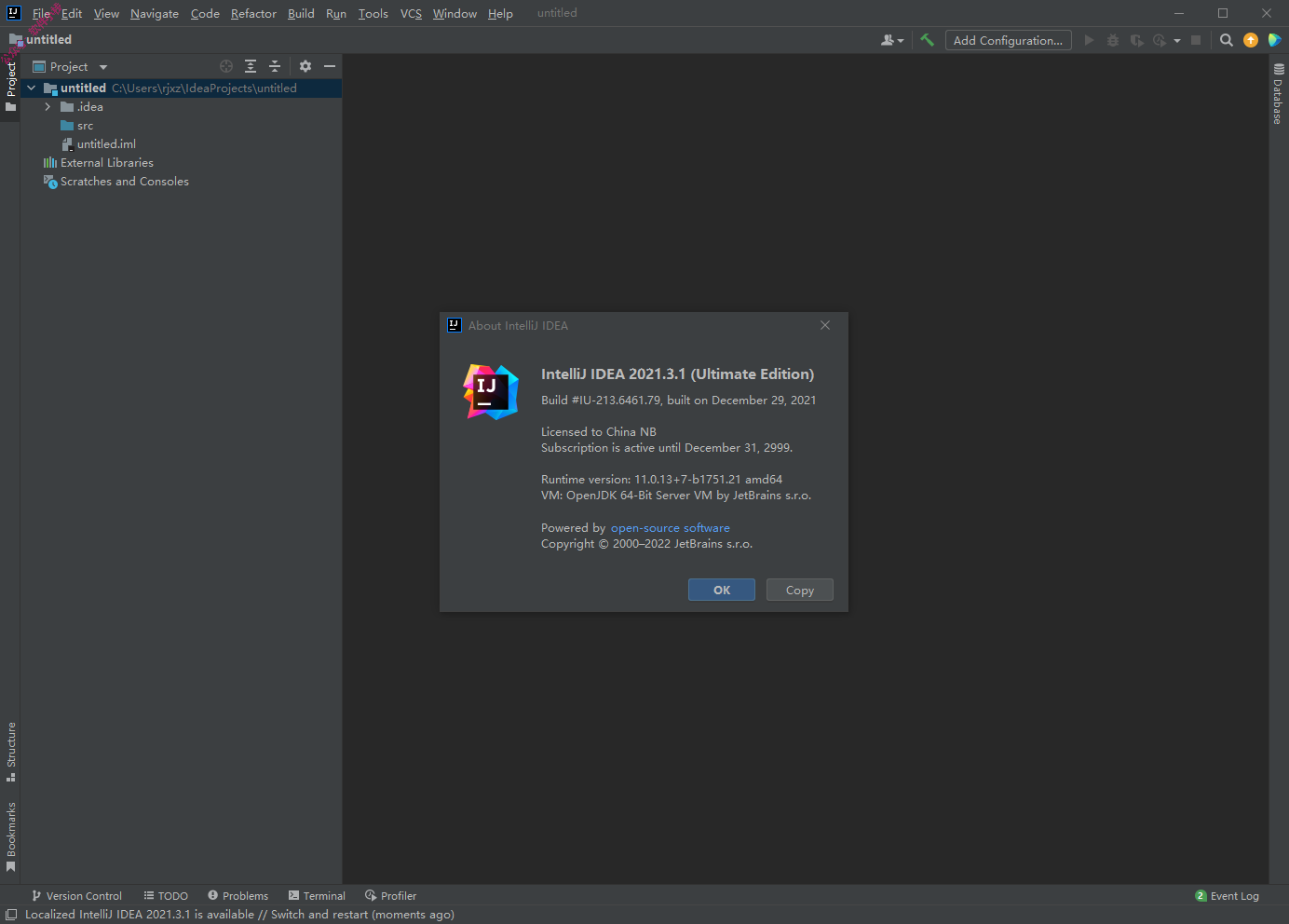Click the IntelliJ IDEA logo in About dialog
The width and height of the screenshot is (1289, 924).
click(x=491, y=392)
